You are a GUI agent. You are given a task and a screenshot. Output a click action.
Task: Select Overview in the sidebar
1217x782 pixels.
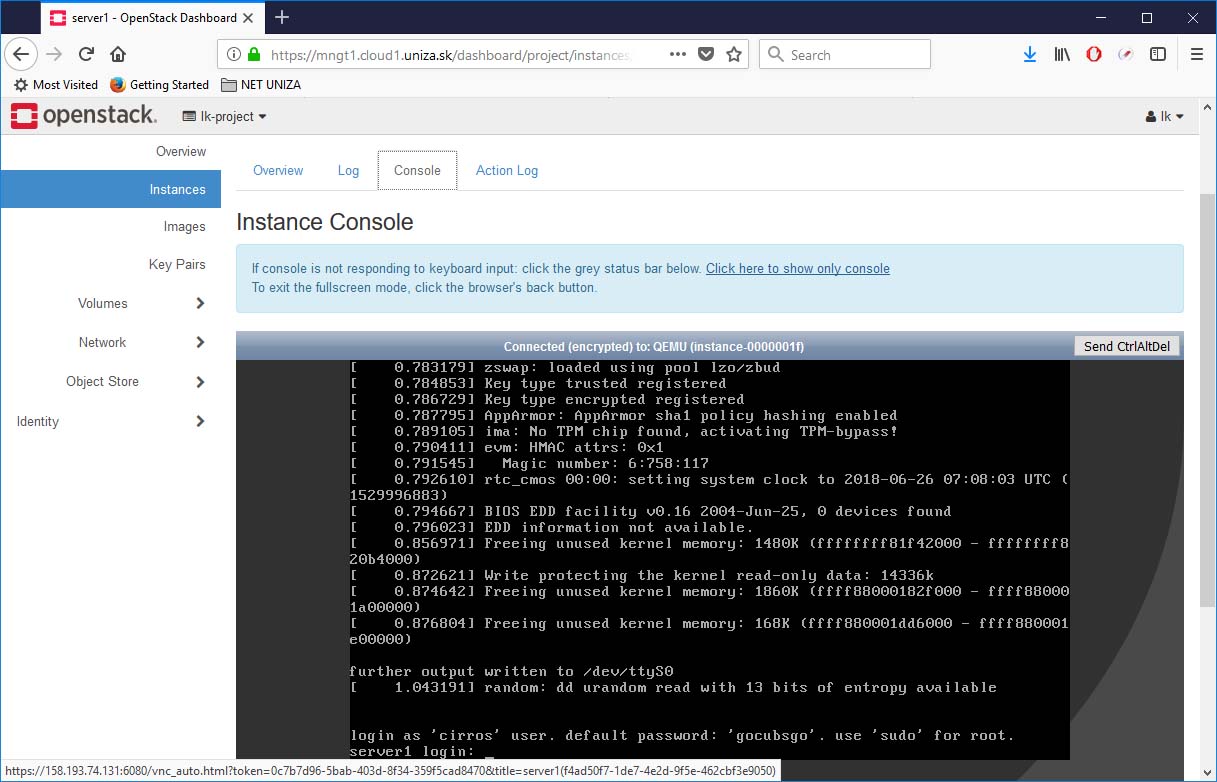point(181,151)
